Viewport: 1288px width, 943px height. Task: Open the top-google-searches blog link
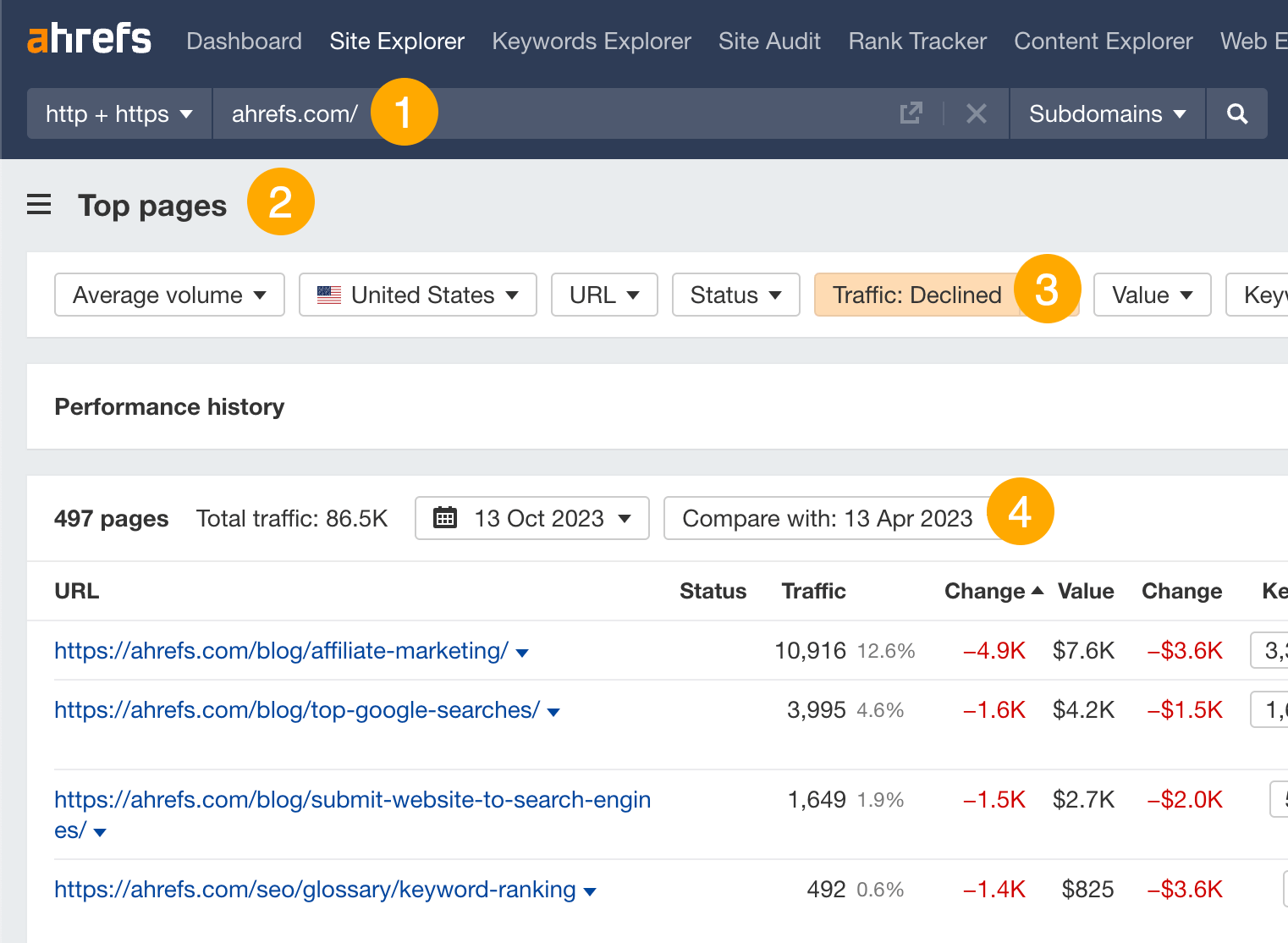(x=296, y=710)
